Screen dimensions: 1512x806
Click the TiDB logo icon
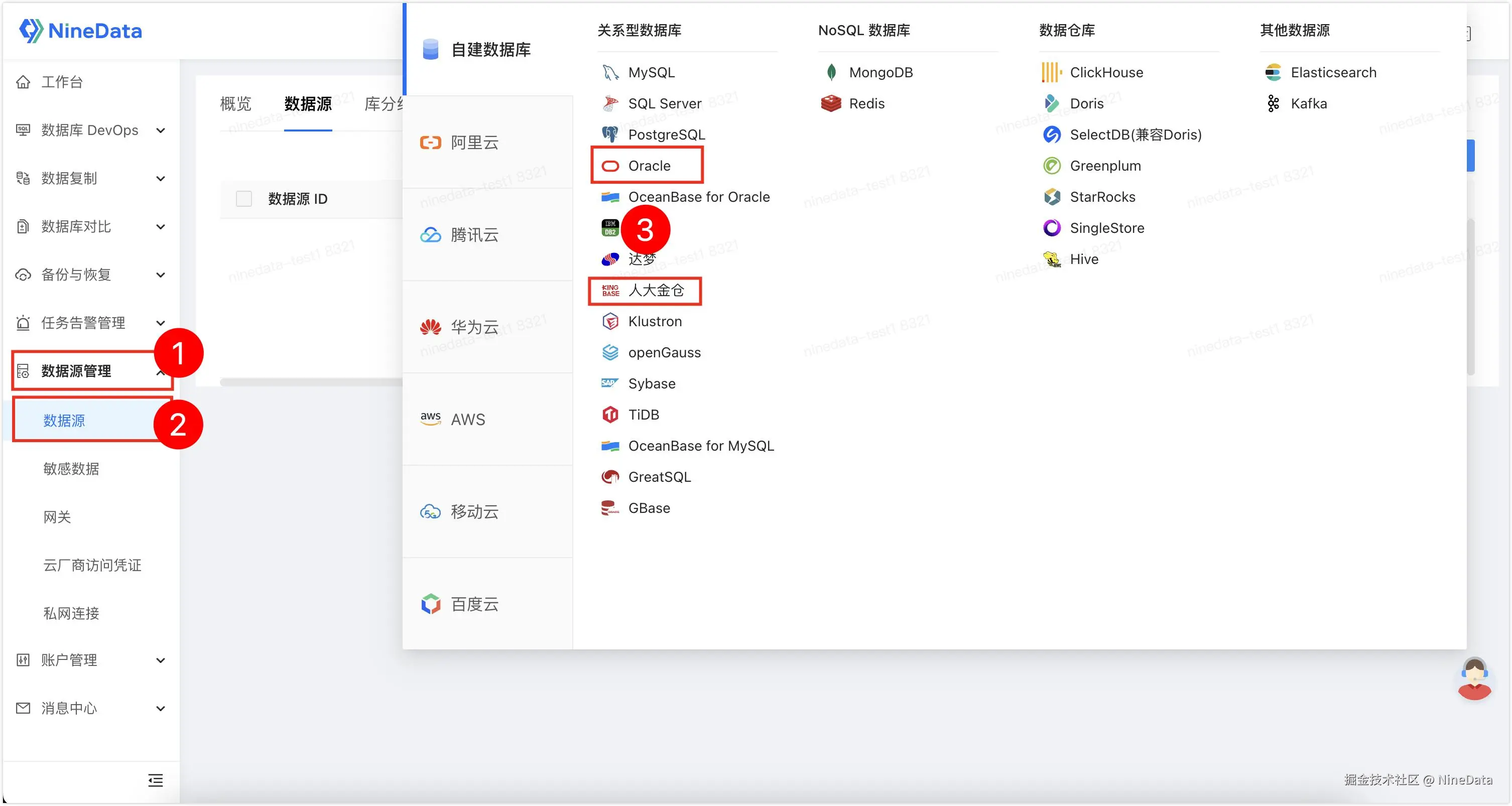coord(610,415)
